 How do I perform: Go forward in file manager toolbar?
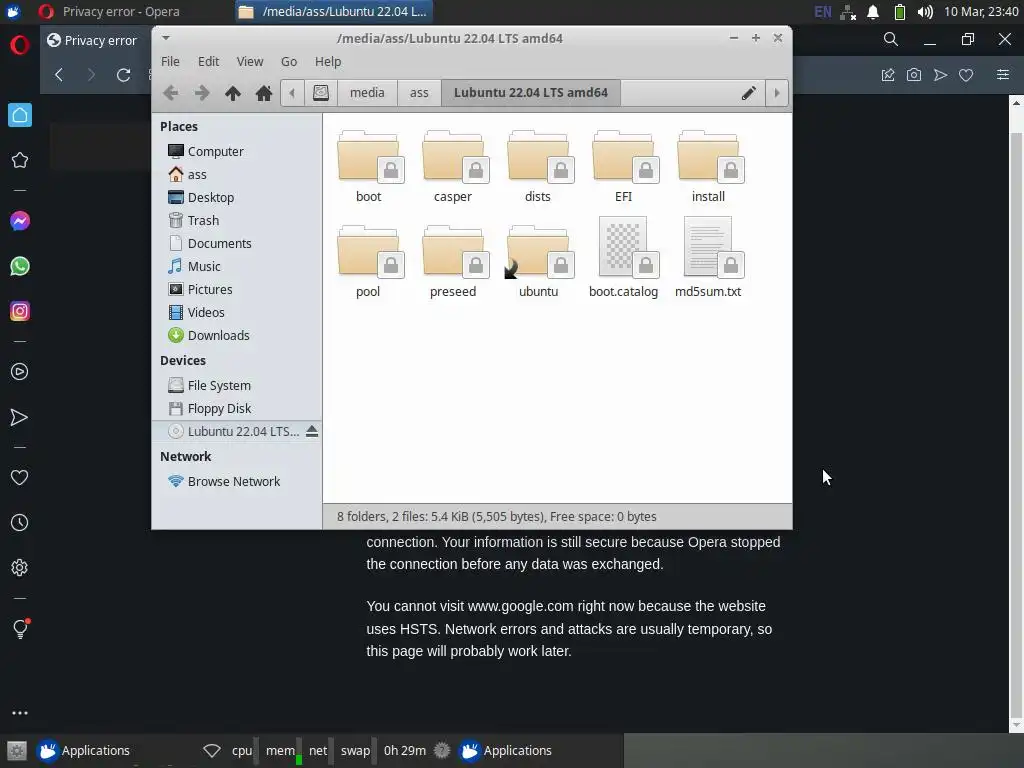click(202, 93)
